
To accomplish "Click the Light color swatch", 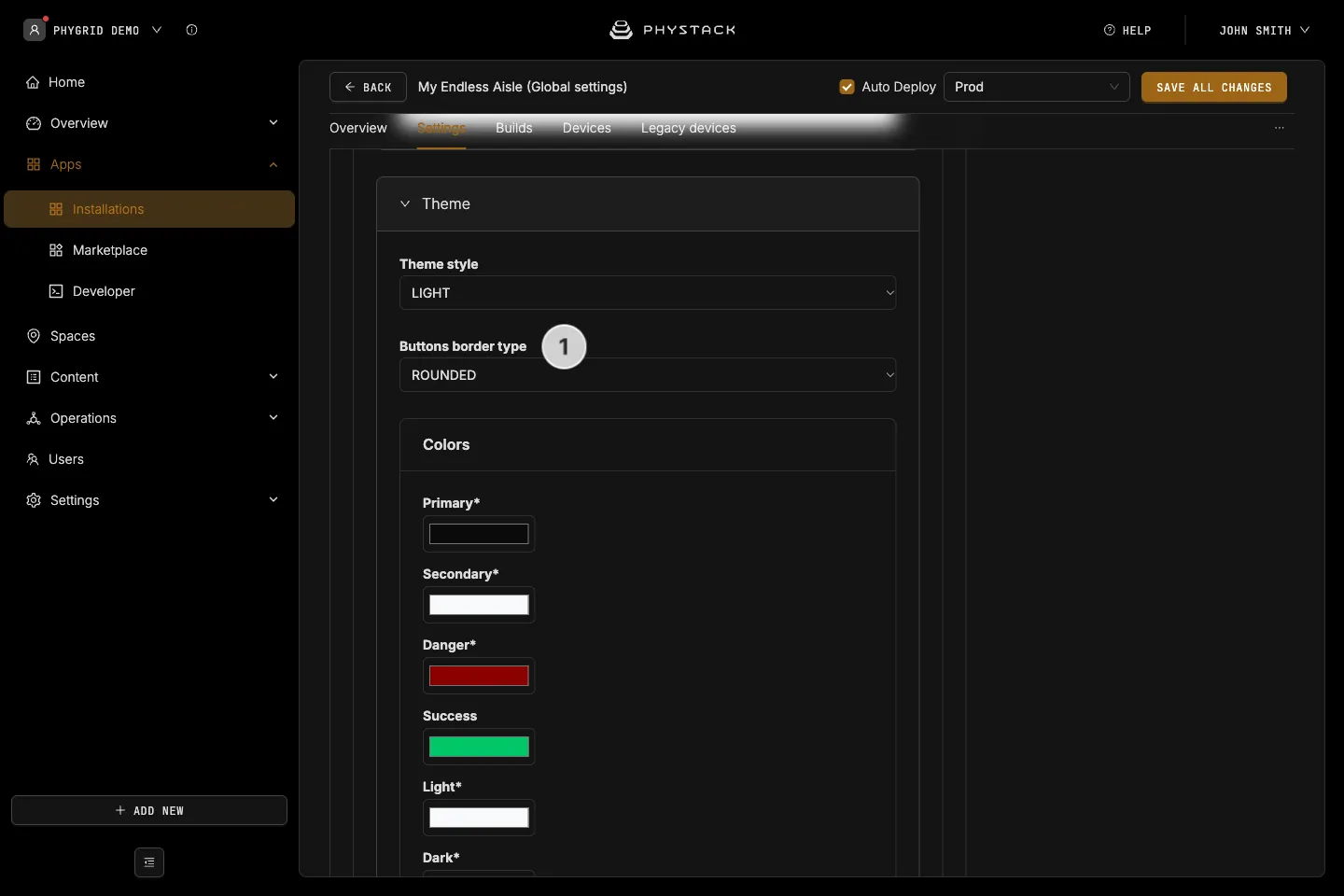I will (x=479, y=818).
